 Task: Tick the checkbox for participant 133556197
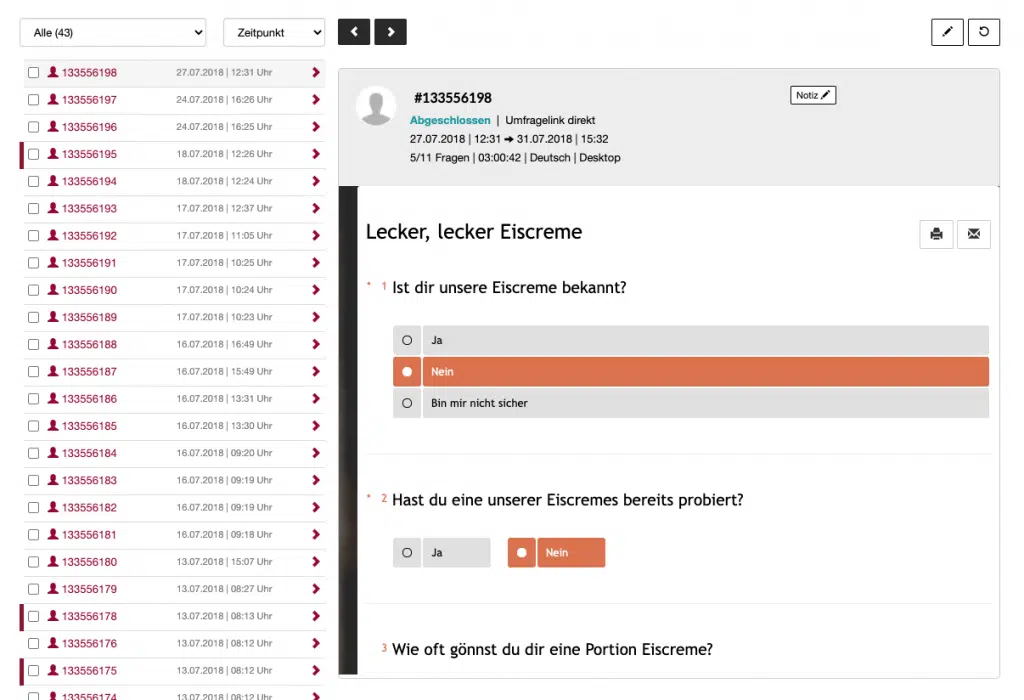pos(33,100)
